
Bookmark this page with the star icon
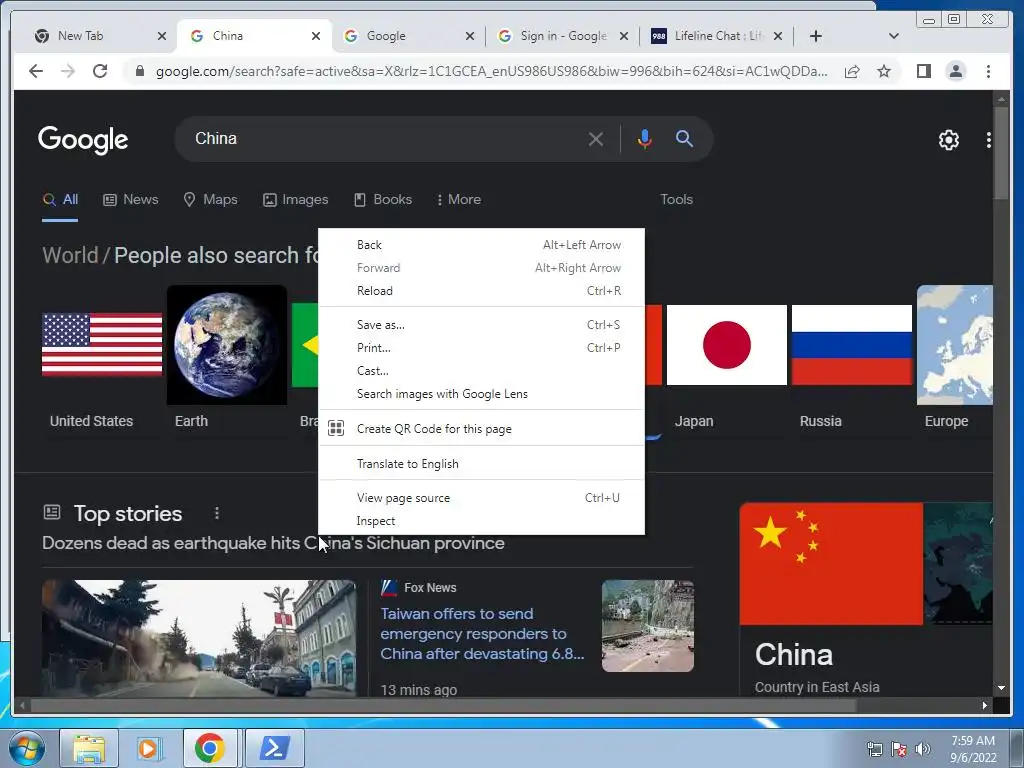tap(884, 71)
